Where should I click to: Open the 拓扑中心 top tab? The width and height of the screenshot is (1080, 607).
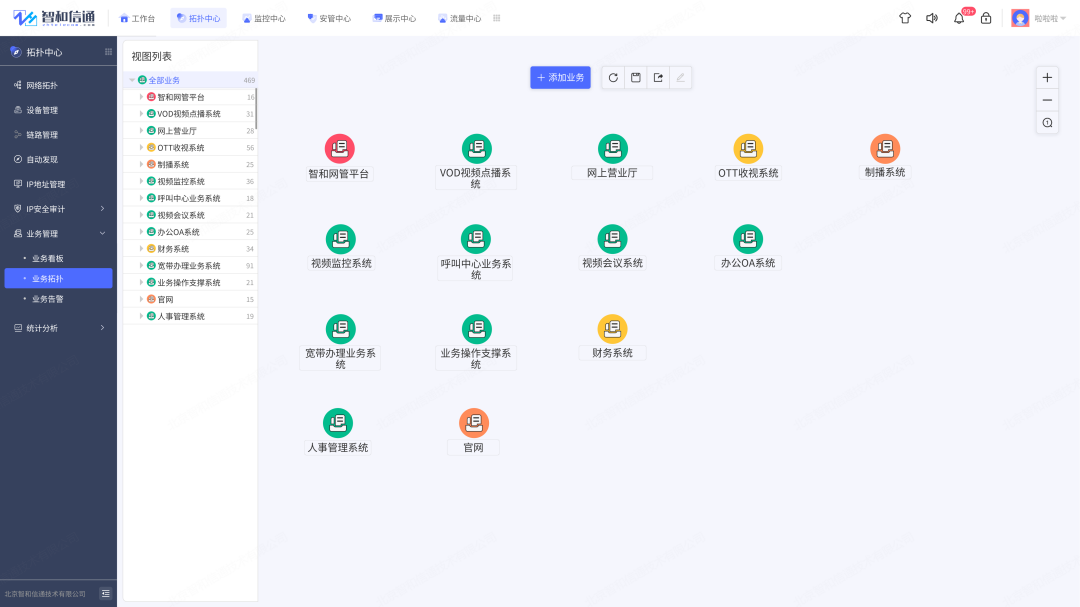pos(198,19)
